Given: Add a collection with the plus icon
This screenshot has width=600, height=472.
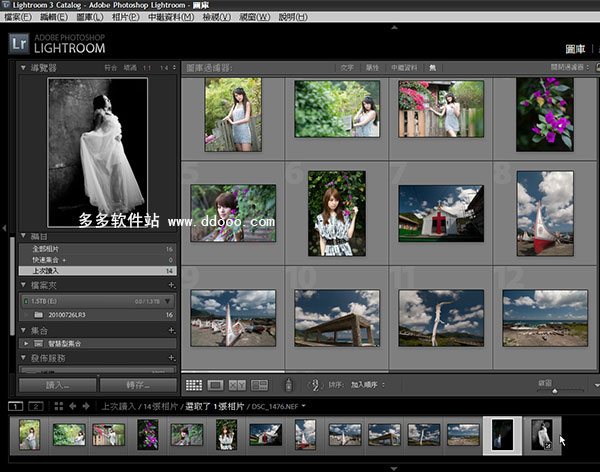Looking at the screenshot, I should click(x=172, y=330).
